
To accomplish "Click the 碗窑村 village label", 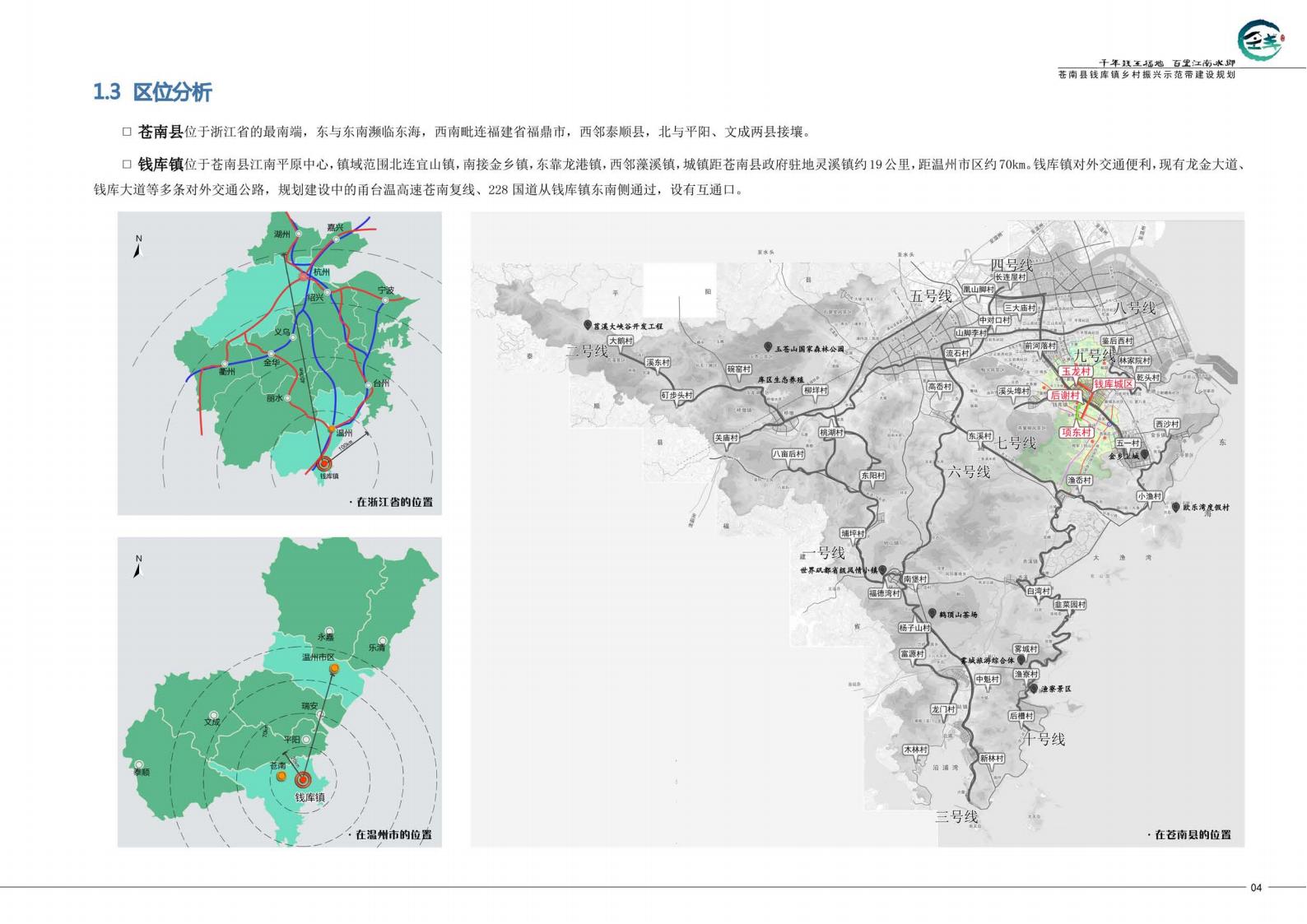I will tap(739, 369).
